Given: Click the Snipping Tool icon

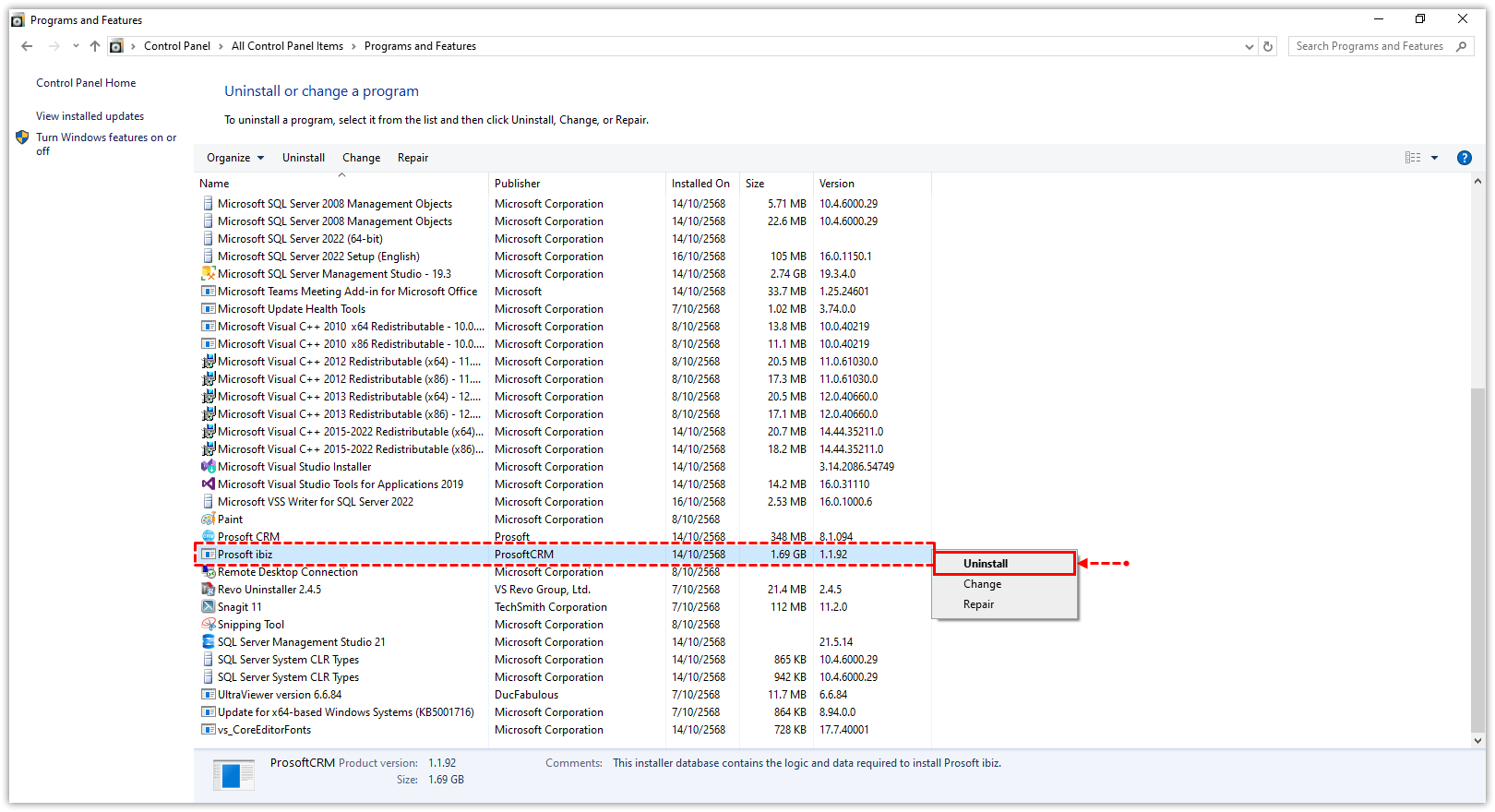Looking at the screenshot, I should tap(209, 625).
